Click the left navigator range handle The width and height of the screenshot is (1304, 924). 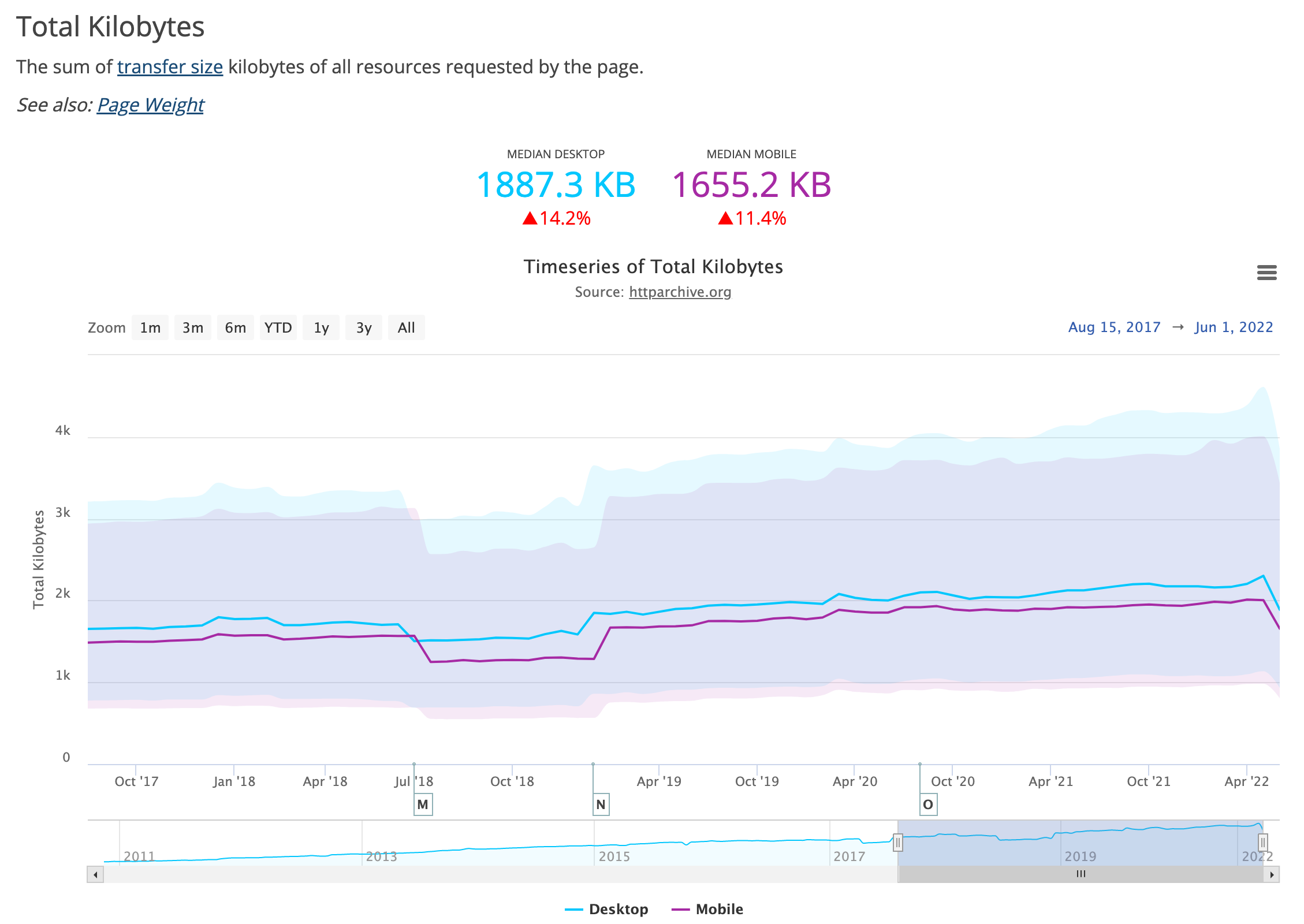pos(898,843)
